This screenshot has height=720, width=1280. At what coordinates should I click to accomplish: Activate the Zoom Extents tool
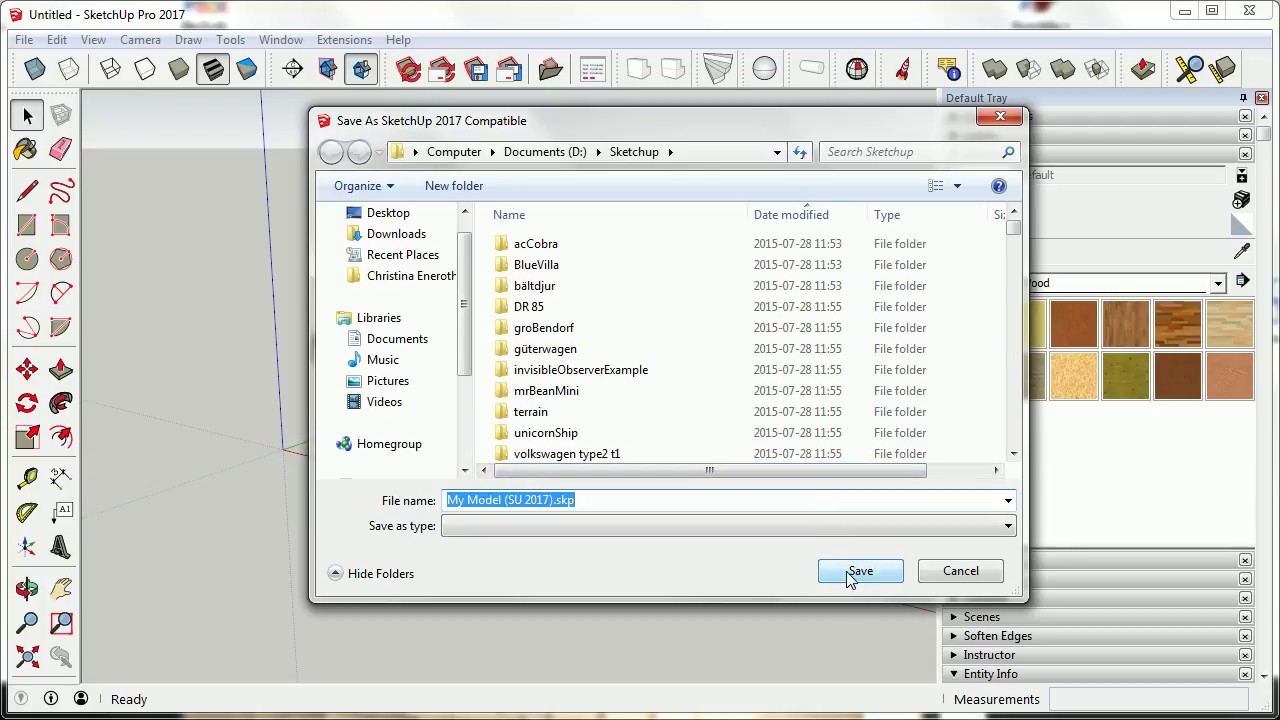pos(27,656)
